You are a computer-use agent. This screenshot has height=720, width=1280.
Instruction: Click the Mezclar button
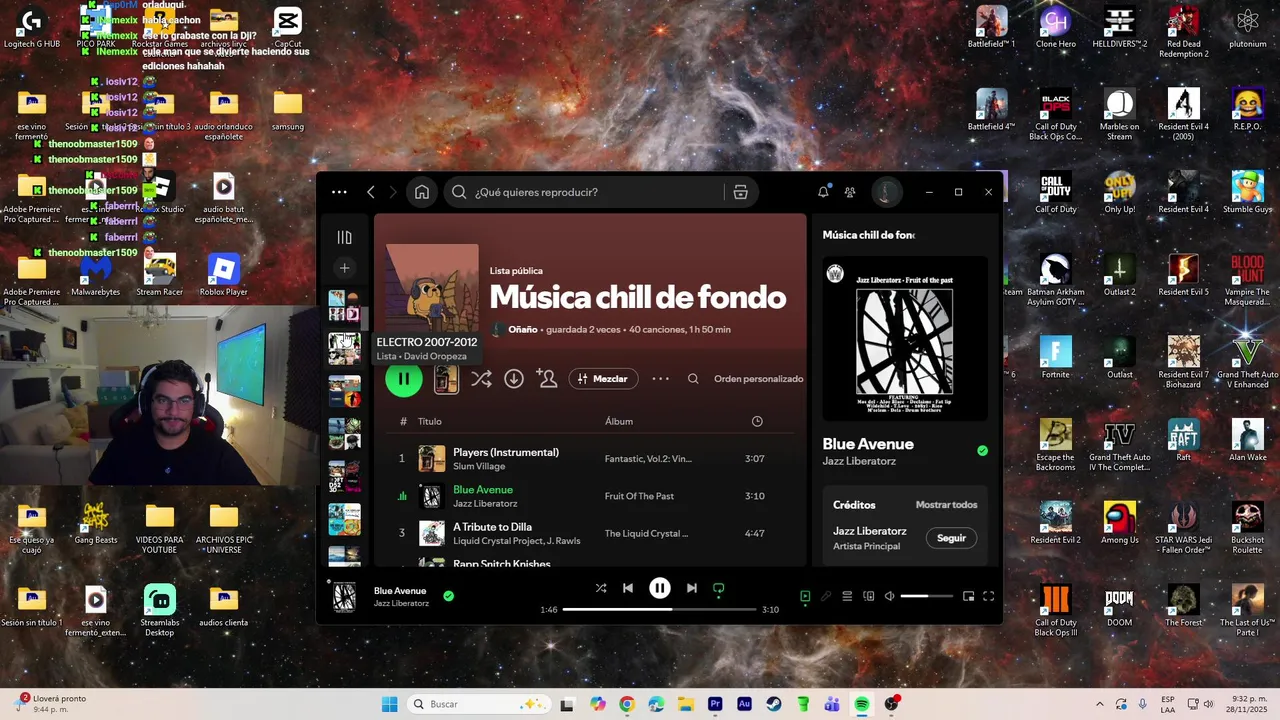[x=604, y=379]
